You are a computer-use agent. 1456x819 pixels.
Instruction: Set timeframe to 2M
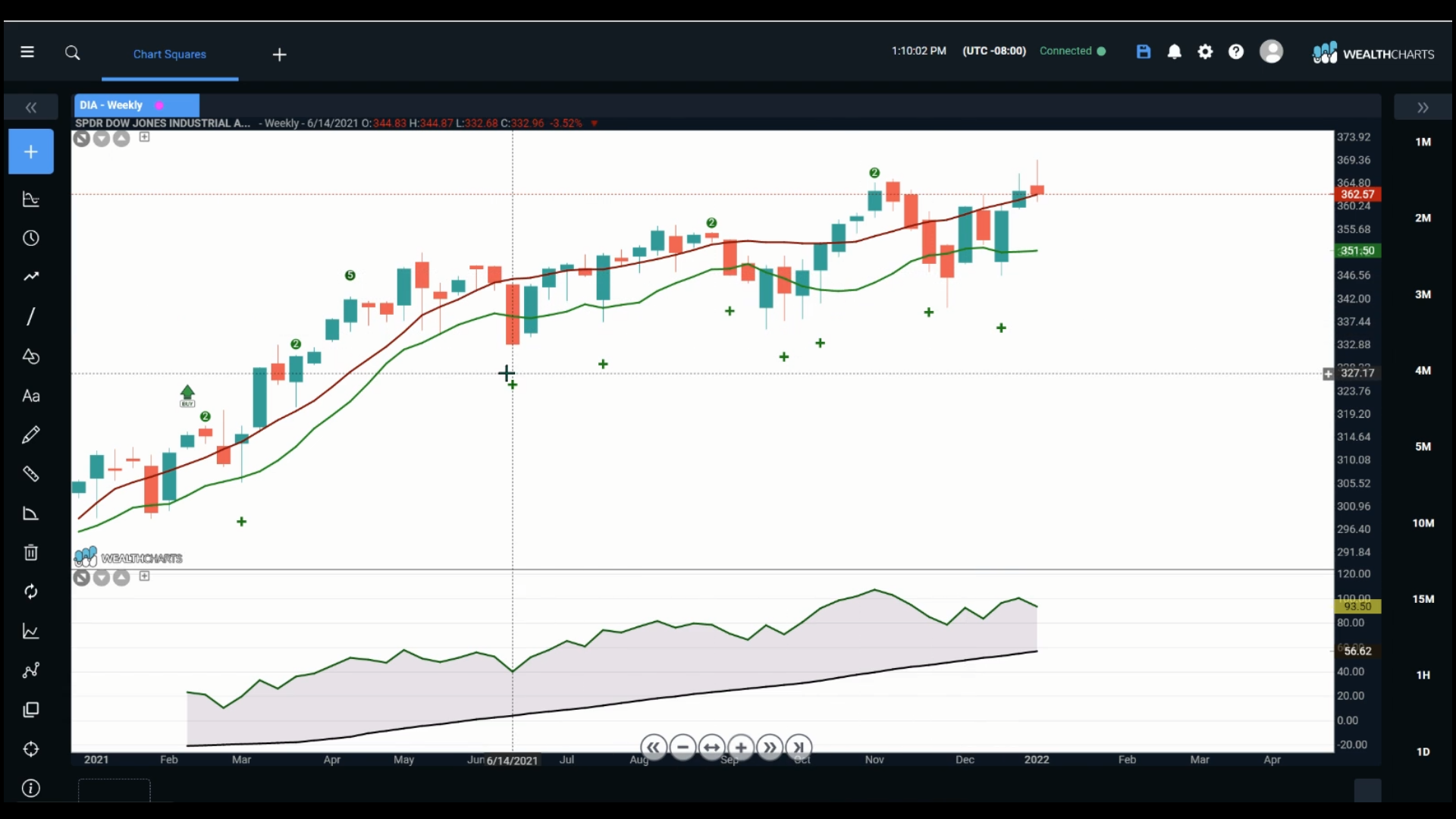coord(1423,218)
